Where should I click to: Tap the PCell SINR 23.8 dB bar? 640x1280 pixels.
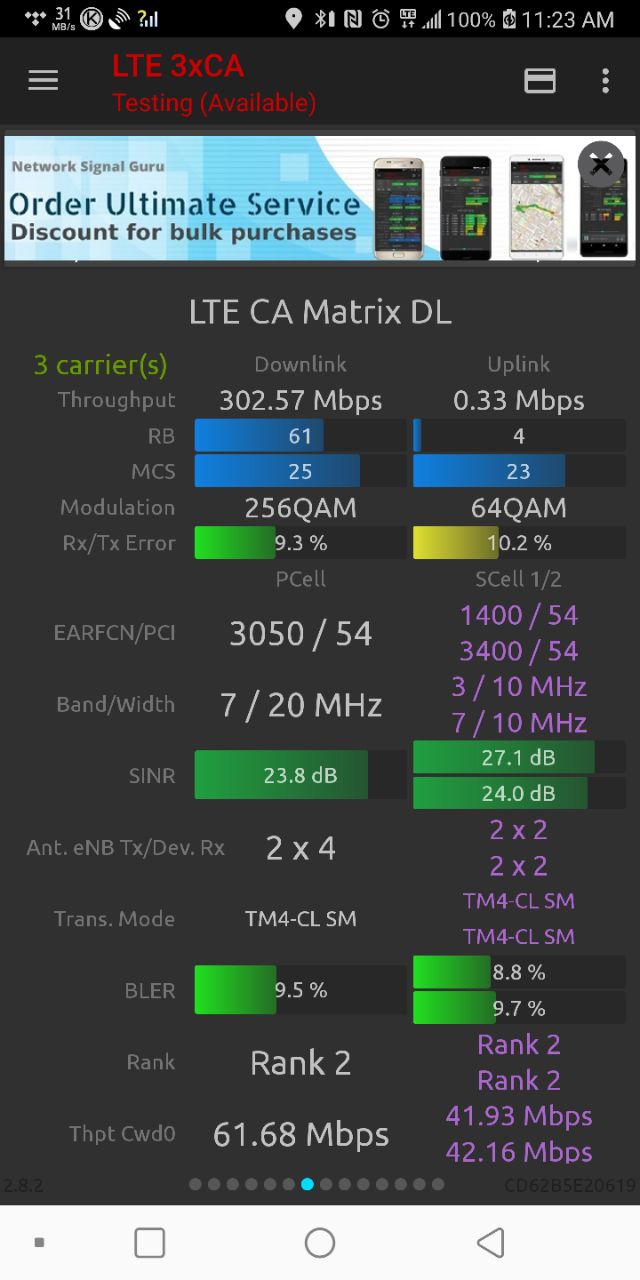click(300, 775)
